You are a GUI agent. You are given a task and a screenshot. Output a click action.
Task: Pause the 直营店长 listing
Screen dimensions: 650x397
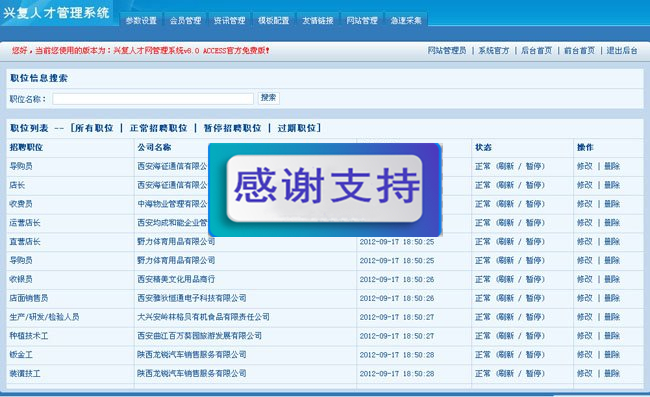(533, 242)
